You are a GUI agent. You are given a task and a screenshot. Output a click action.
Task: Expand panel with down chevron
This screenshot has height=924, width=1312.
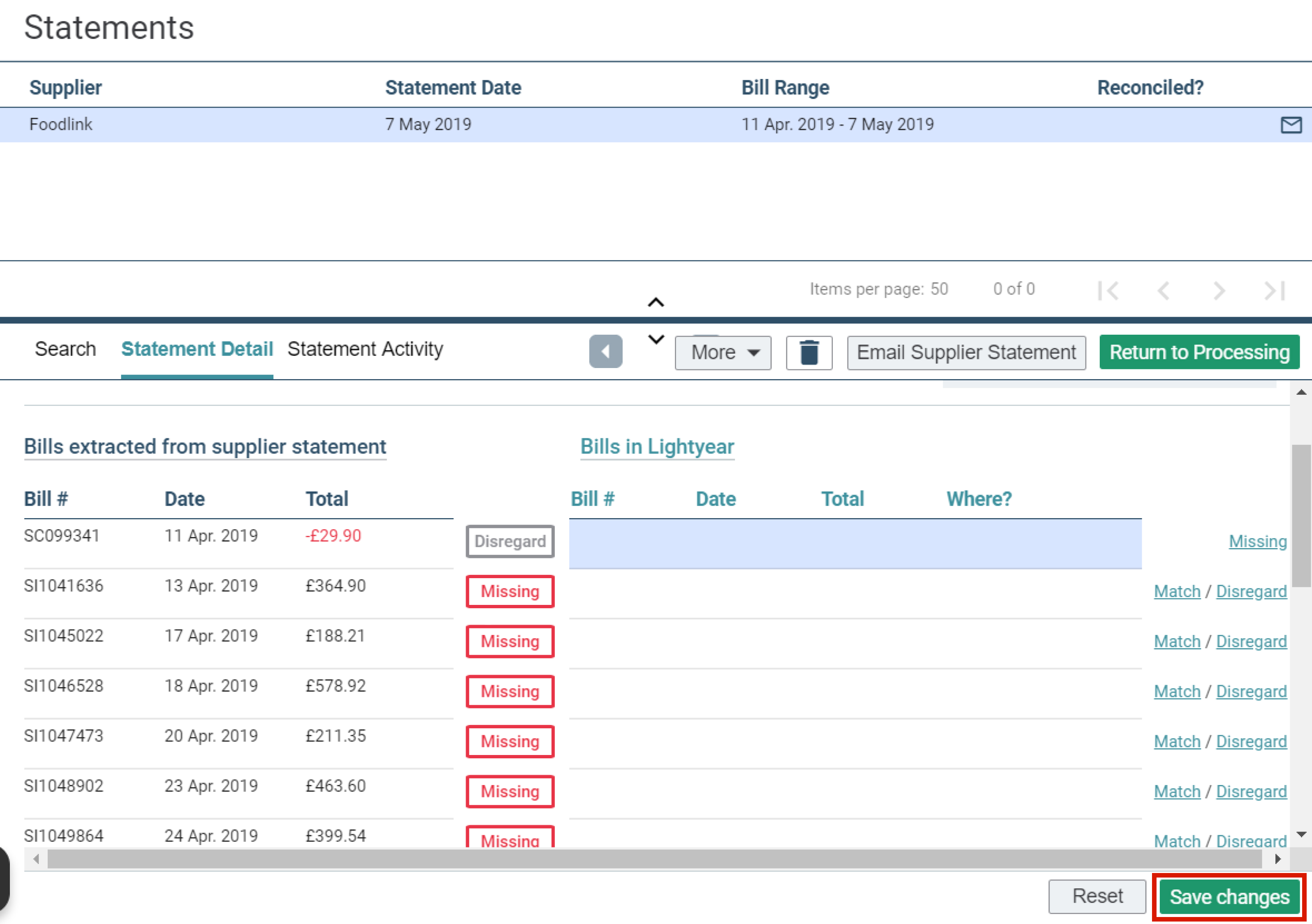pyautogui.click(x=656, y=339)
